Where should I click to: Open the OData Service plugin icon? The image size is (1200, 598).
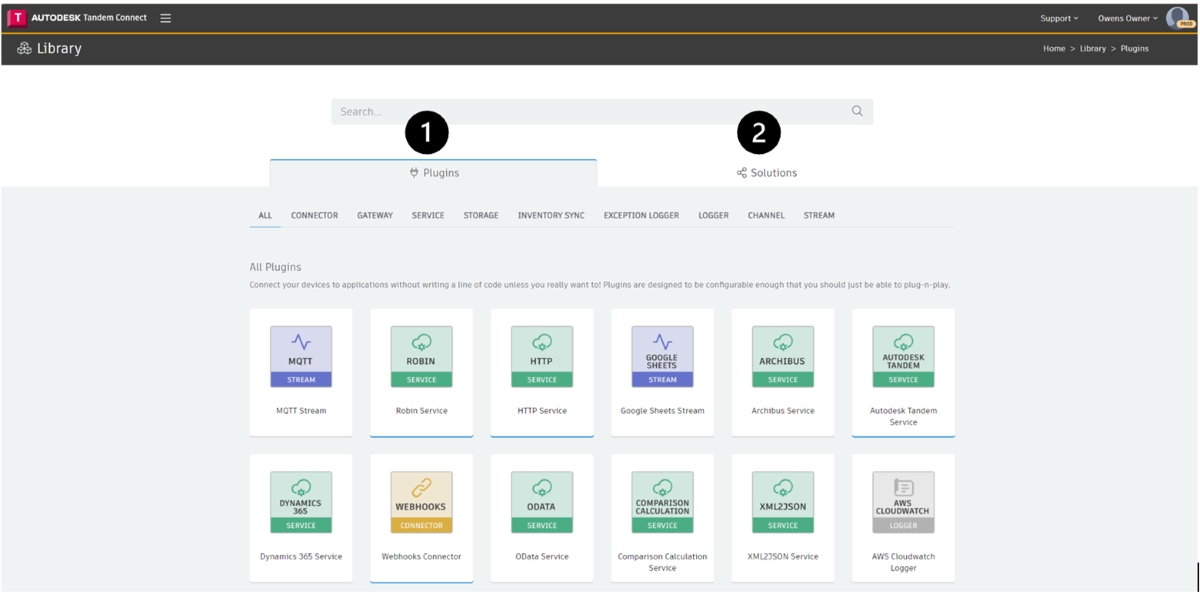click(x=542, y=502)
